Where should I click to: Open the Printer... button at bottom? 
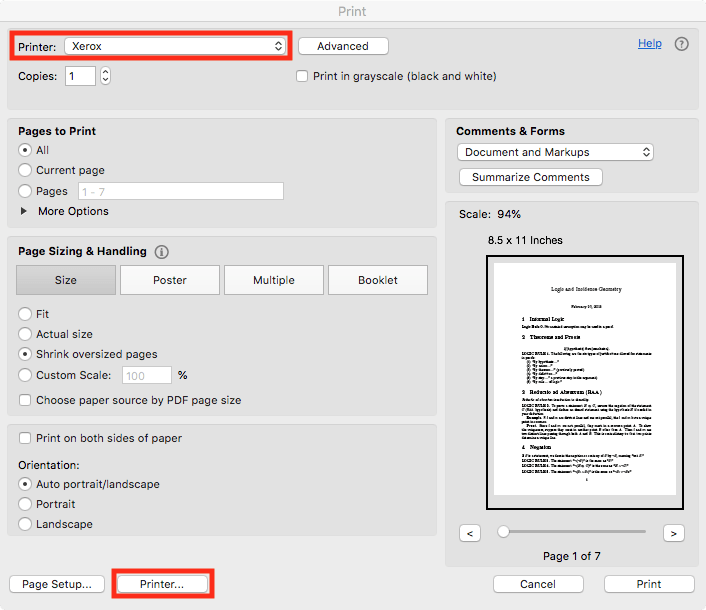coord(162,584)
